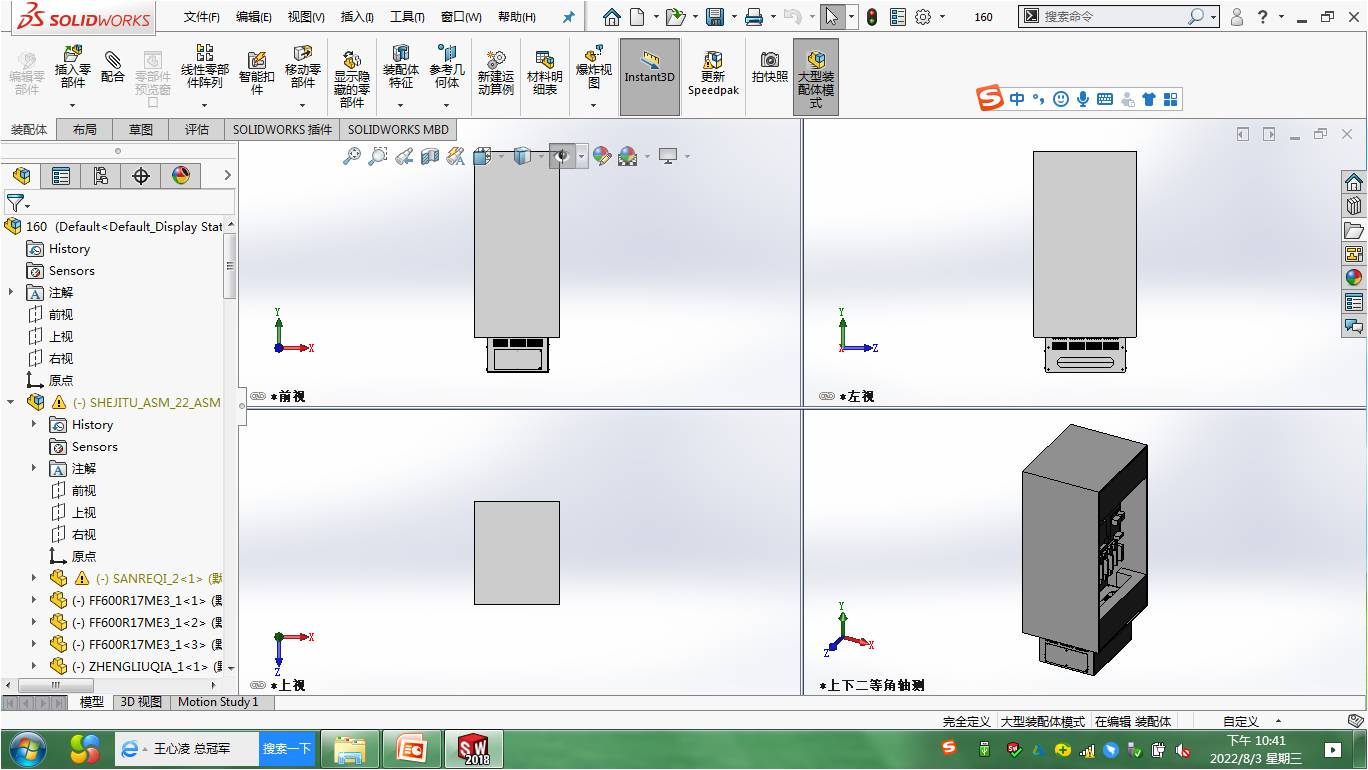This screenshot has width=1368, height=770.
Task: Open the DisplayManager color ball tab
Action: point(181,176)
